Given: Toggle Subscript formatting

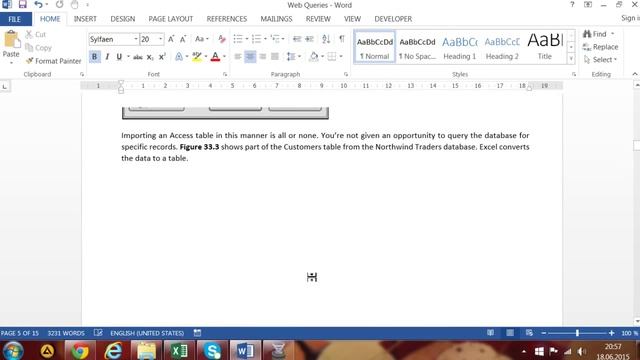Looking at the screenshot, I should click(150, 57).
